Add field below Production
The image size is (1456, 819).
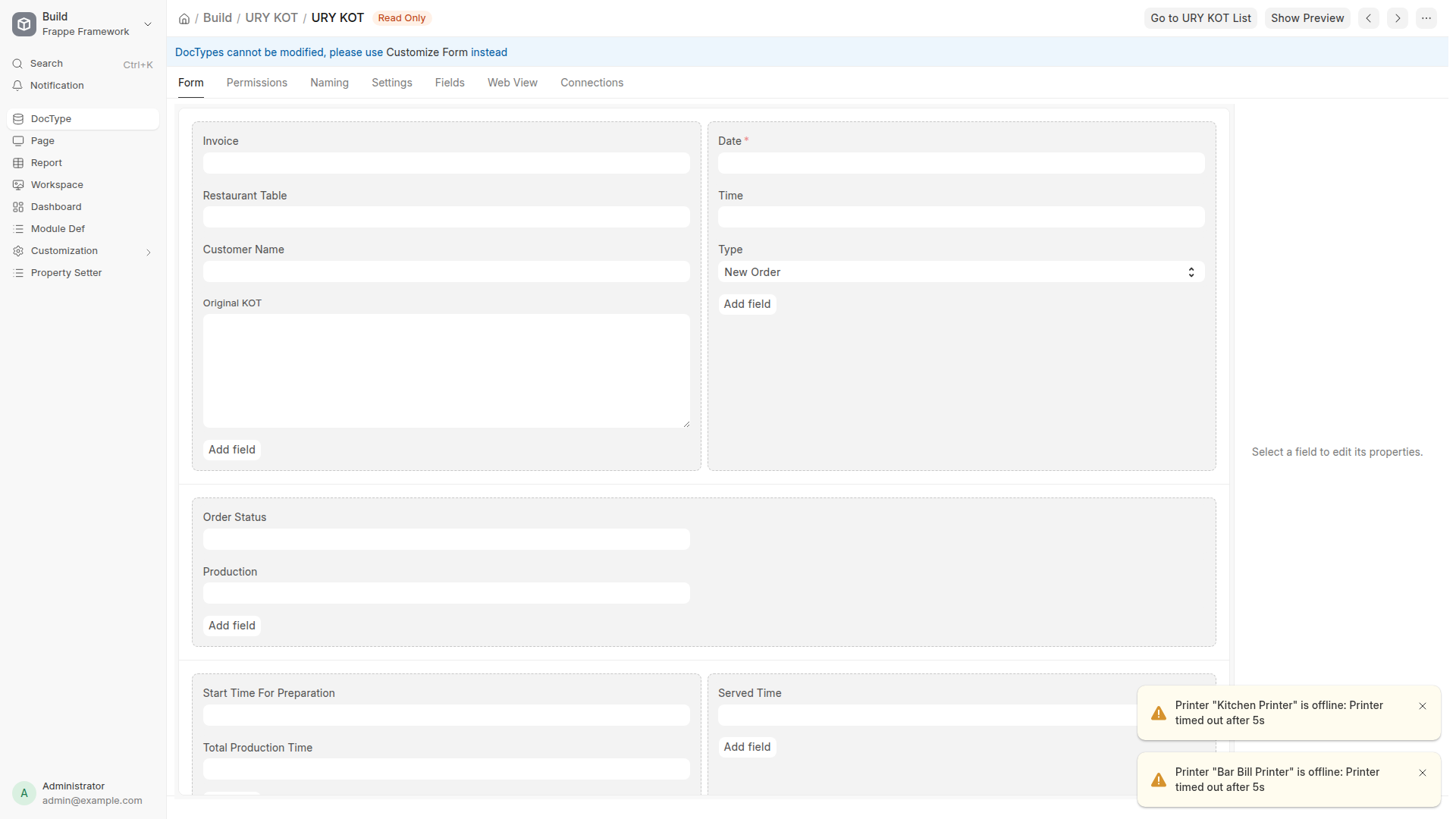pyautogui.click(x=232, y=626)
